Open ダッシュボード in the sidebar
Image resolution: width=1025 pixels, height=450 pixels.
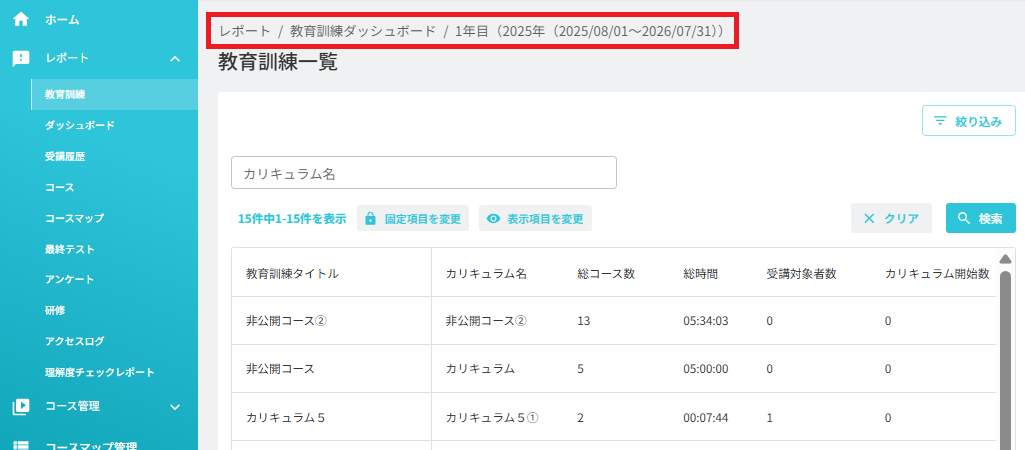coord(80,125)
